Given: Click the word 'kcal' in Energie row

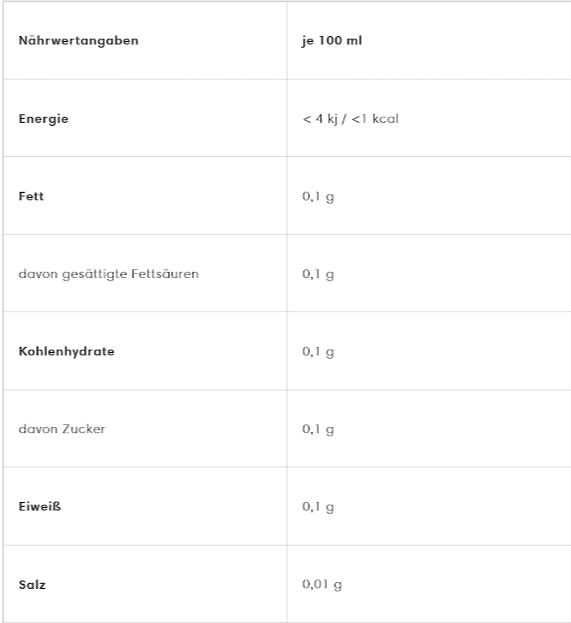Looking at the screenshot, I should [x=385, y=119].
